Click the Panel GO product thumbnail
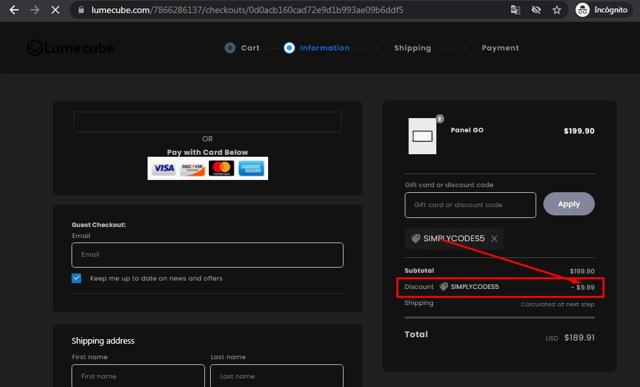This screenshot has width=640, height=387. pyautogui.click(x=422, y=136)
